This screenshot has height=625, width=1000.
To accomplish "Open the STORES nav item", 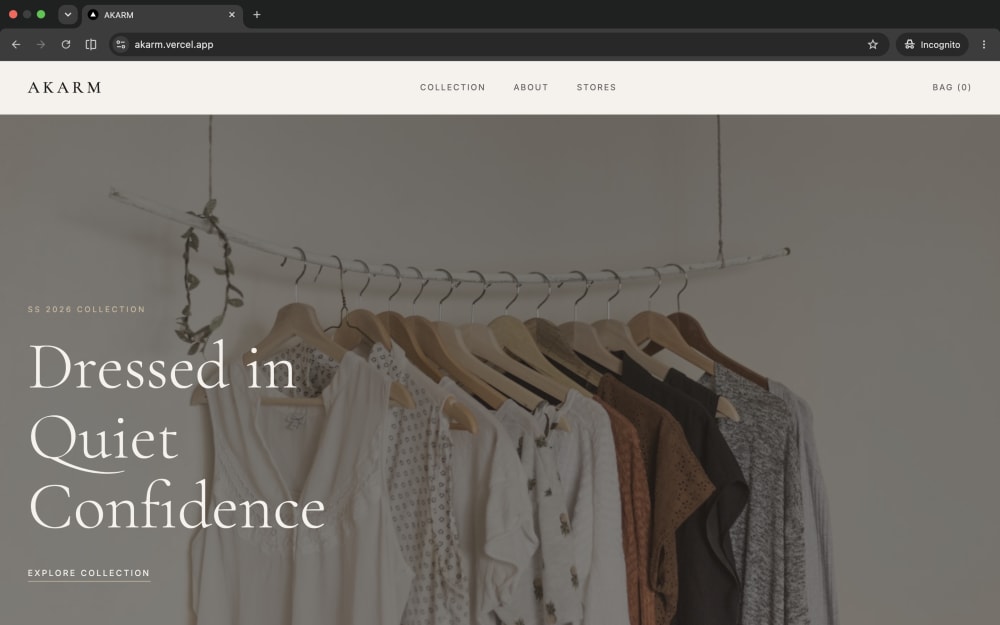I will click(x=596, y=87).
